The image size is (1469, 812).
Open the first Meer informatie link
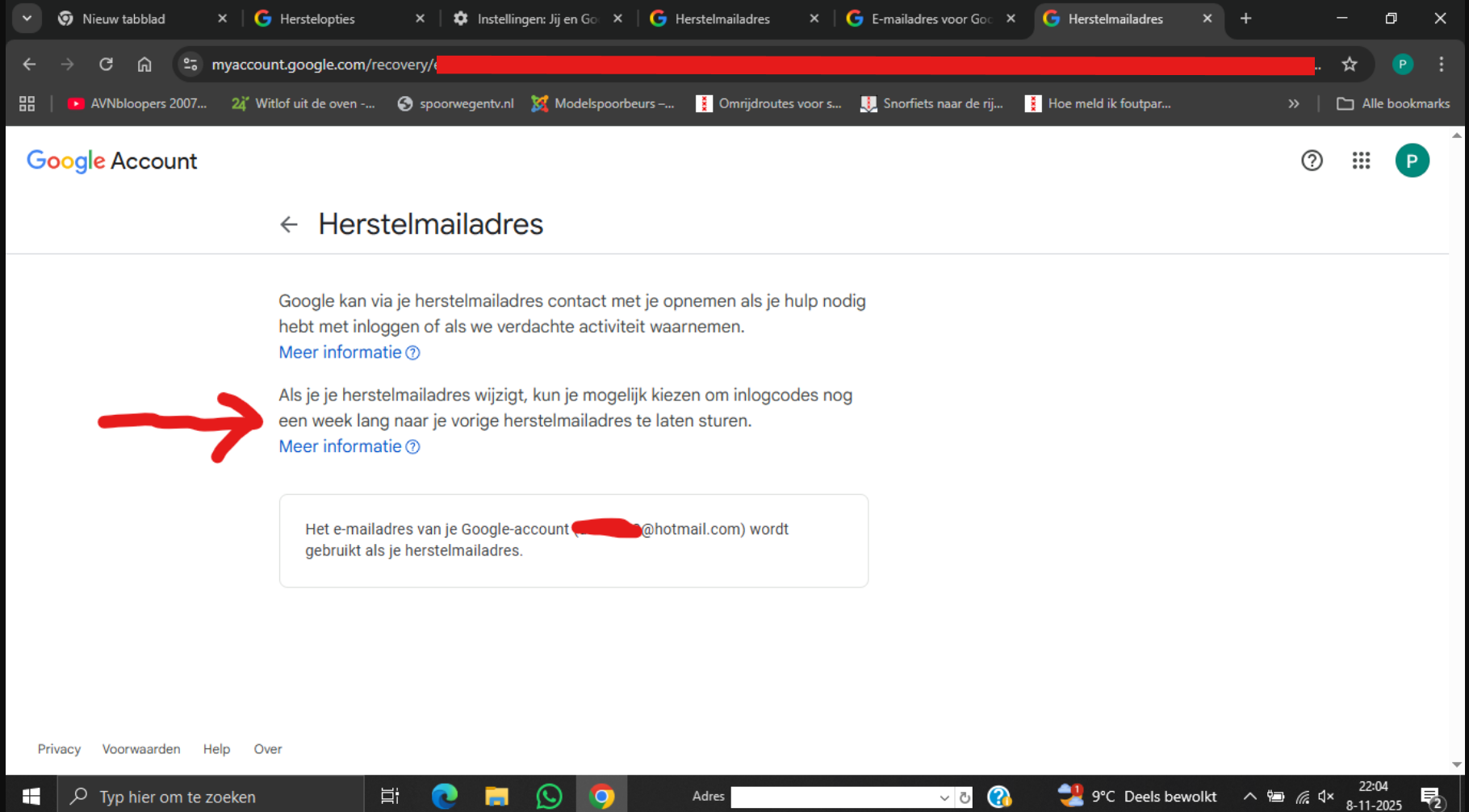pos(349,353)
